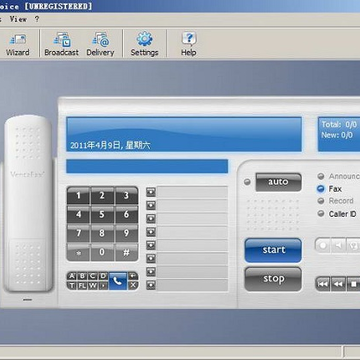Click the blue phone call button
Image resolution: width=360 pixels, height=360 pixels.
(118, 281)
